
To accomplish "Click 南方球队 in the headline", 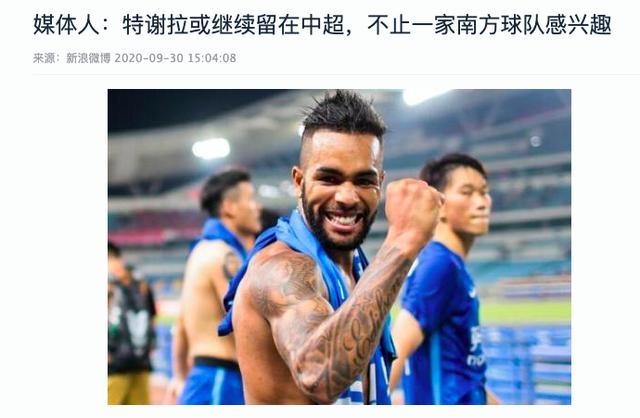I will pyautogui.click(x=500, y=24).
